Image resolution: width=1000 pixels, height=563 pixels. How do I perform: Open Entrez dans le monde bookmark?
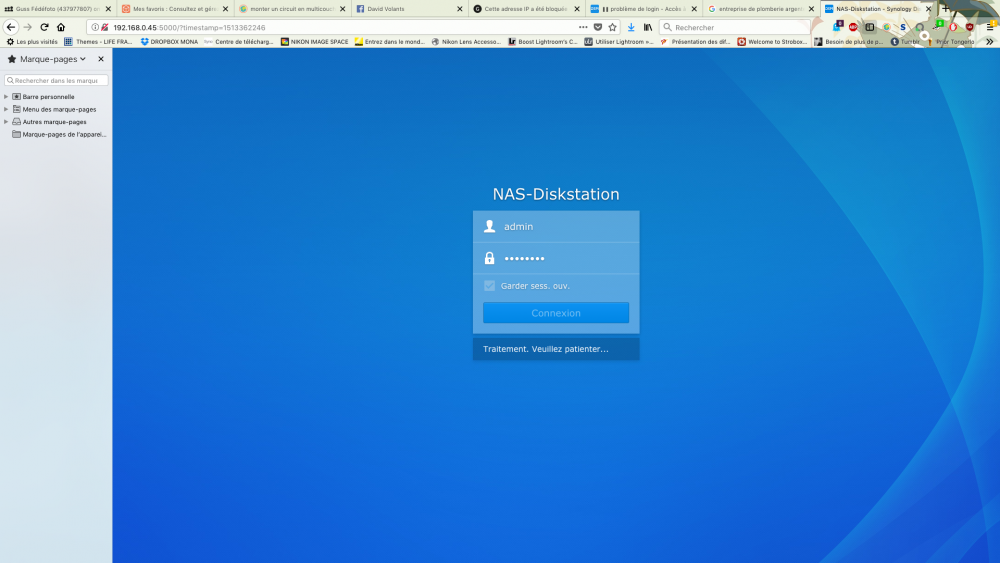coord(390,41)
